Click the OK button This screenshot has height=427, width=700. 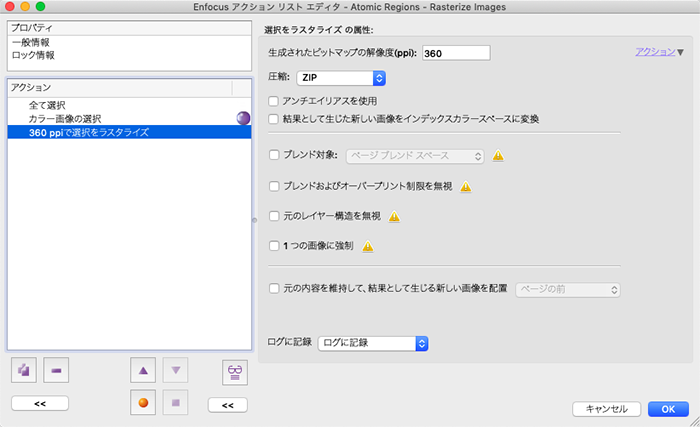pyautogui.click(x=668, y=409)
